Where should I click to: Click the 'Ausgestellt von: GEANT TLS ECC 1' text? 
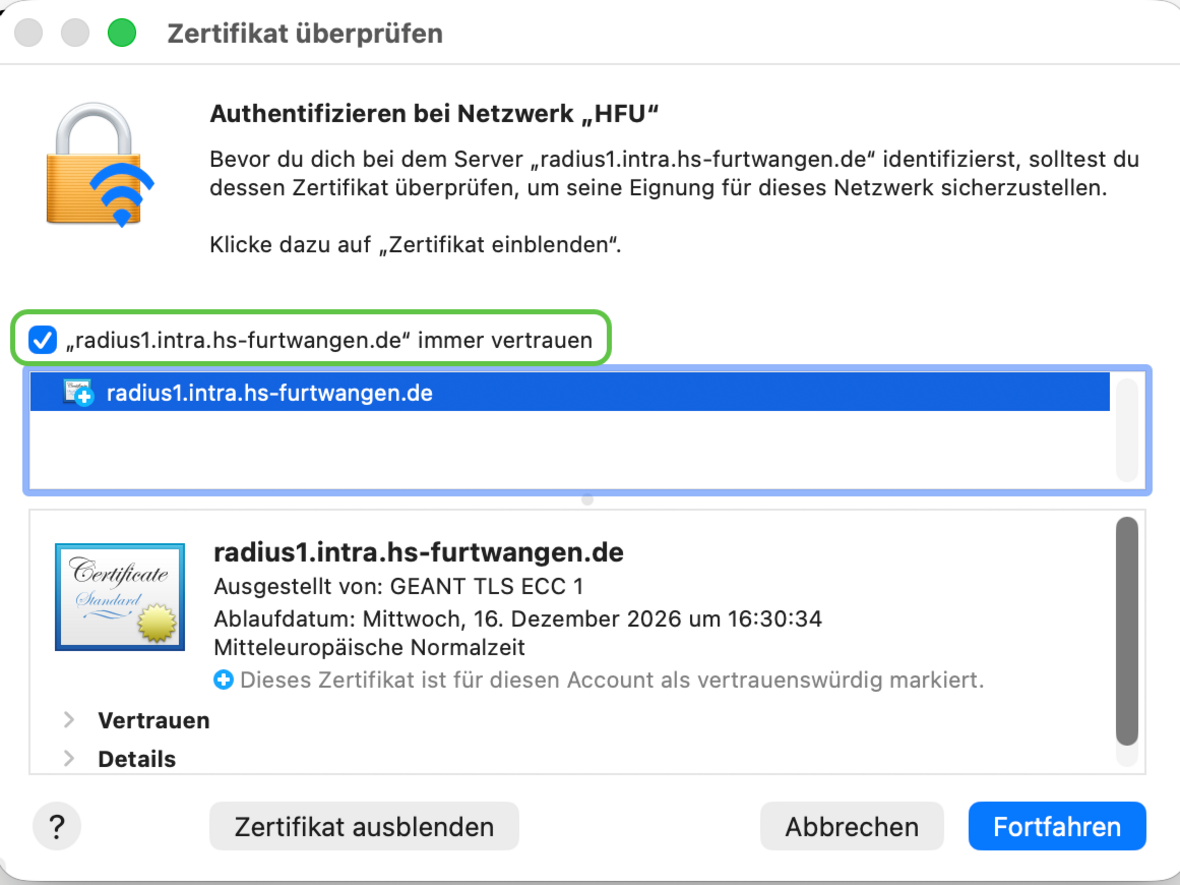click(x=398, y=586)
